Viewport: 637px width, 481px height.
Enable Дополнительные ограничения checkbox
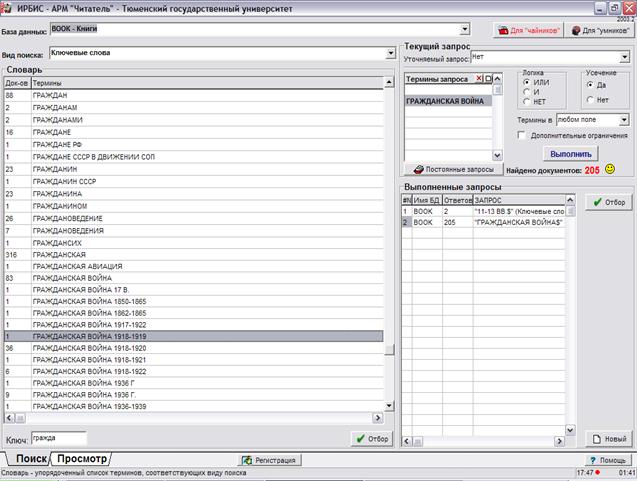click(x=522, y=135)
